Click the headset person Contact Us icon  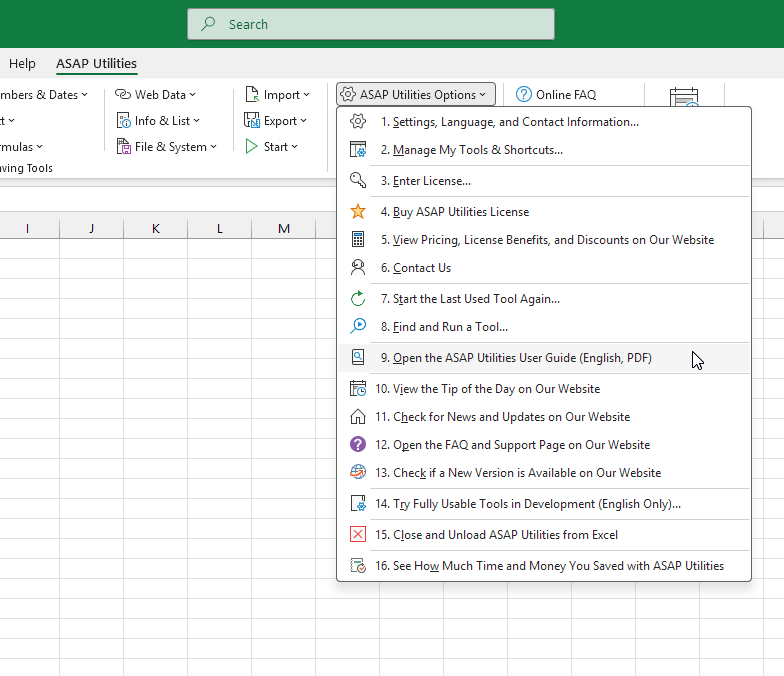click(x=358, y=268)
